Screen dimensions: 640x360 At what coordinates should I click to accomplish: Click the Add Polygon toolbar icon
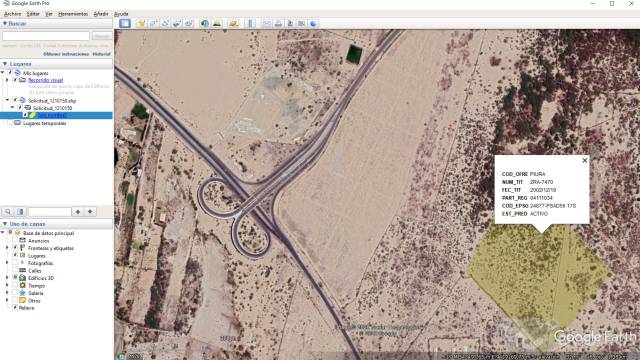[x=153, y=23]
